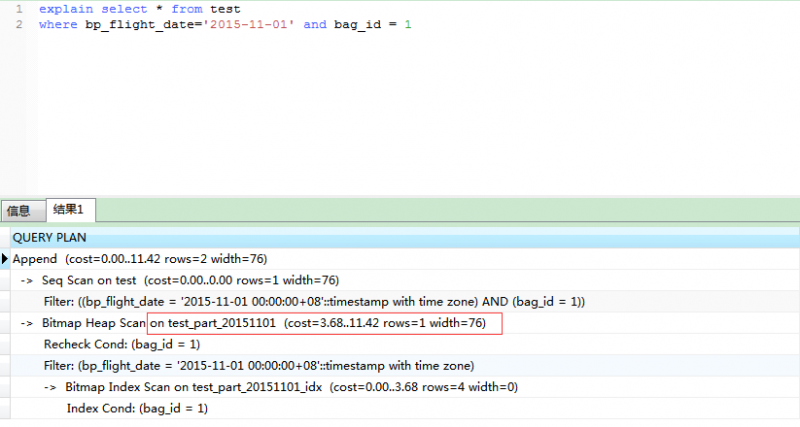
Task: Click the table name 'test' in line 1
Action: 225,9
